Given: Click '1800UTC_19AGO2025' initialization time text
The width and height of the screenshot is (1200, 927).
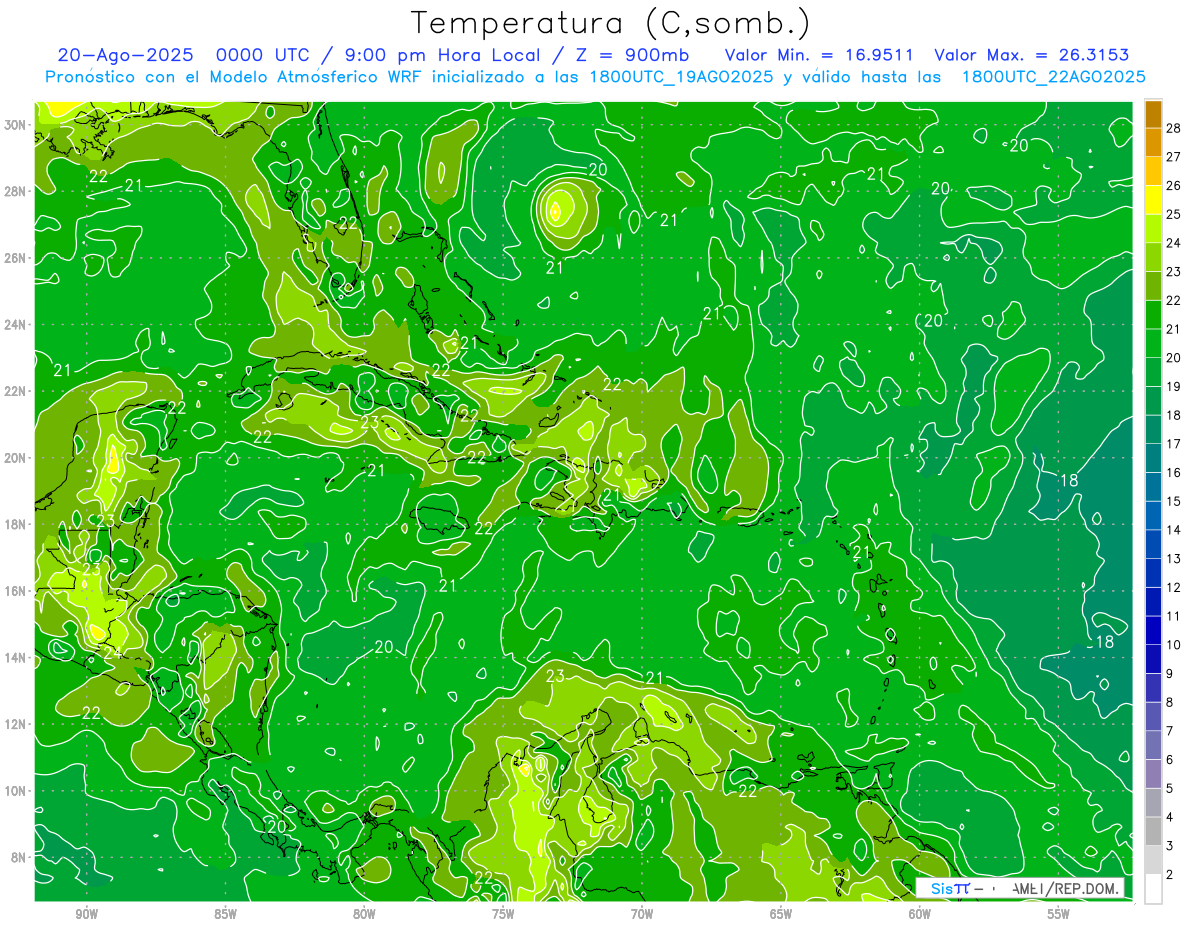Looking at the screenshot, I should tap(679, 77).
